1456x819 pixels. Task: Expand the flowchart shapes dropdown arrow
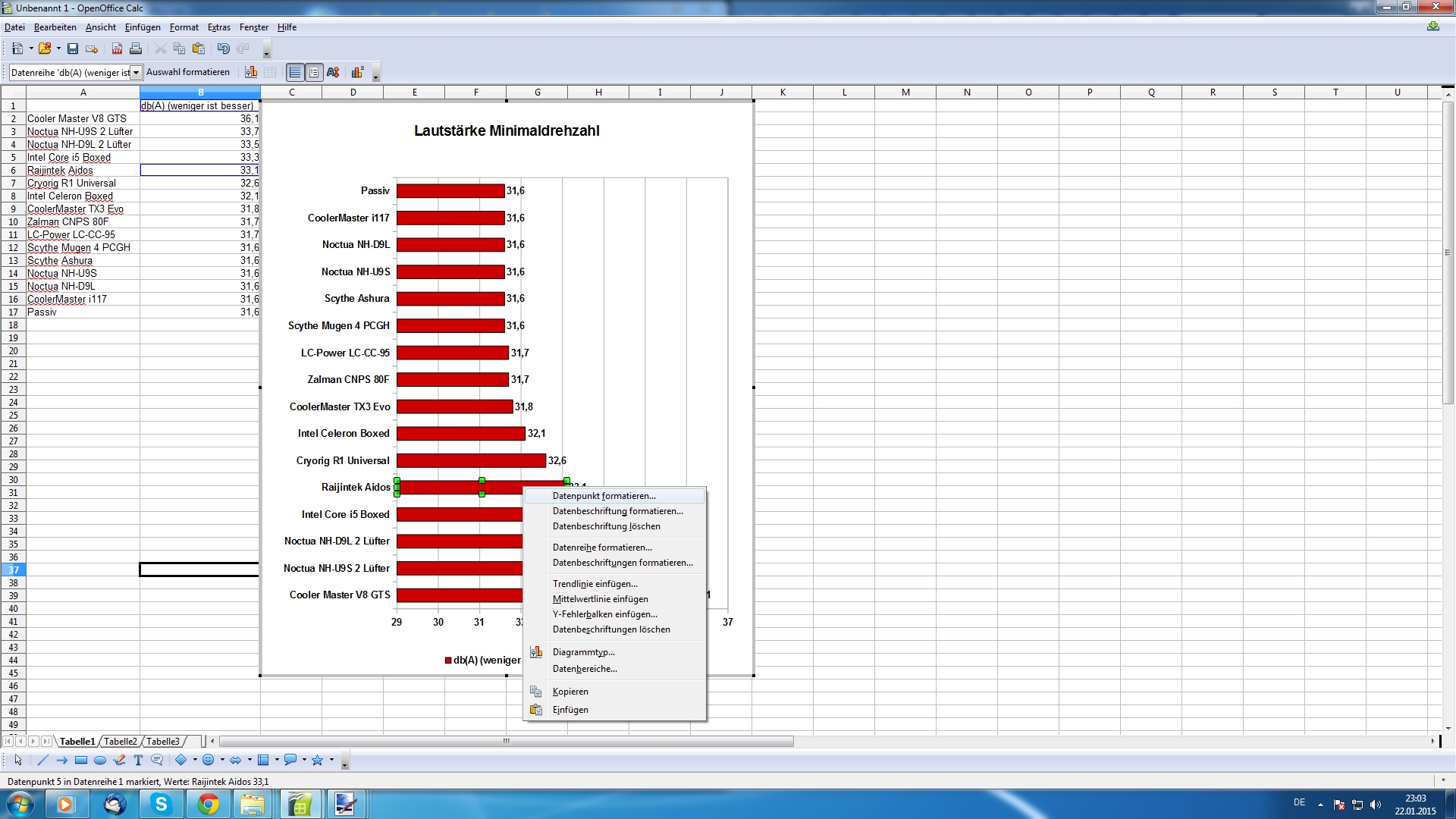[x=277, y=760]
